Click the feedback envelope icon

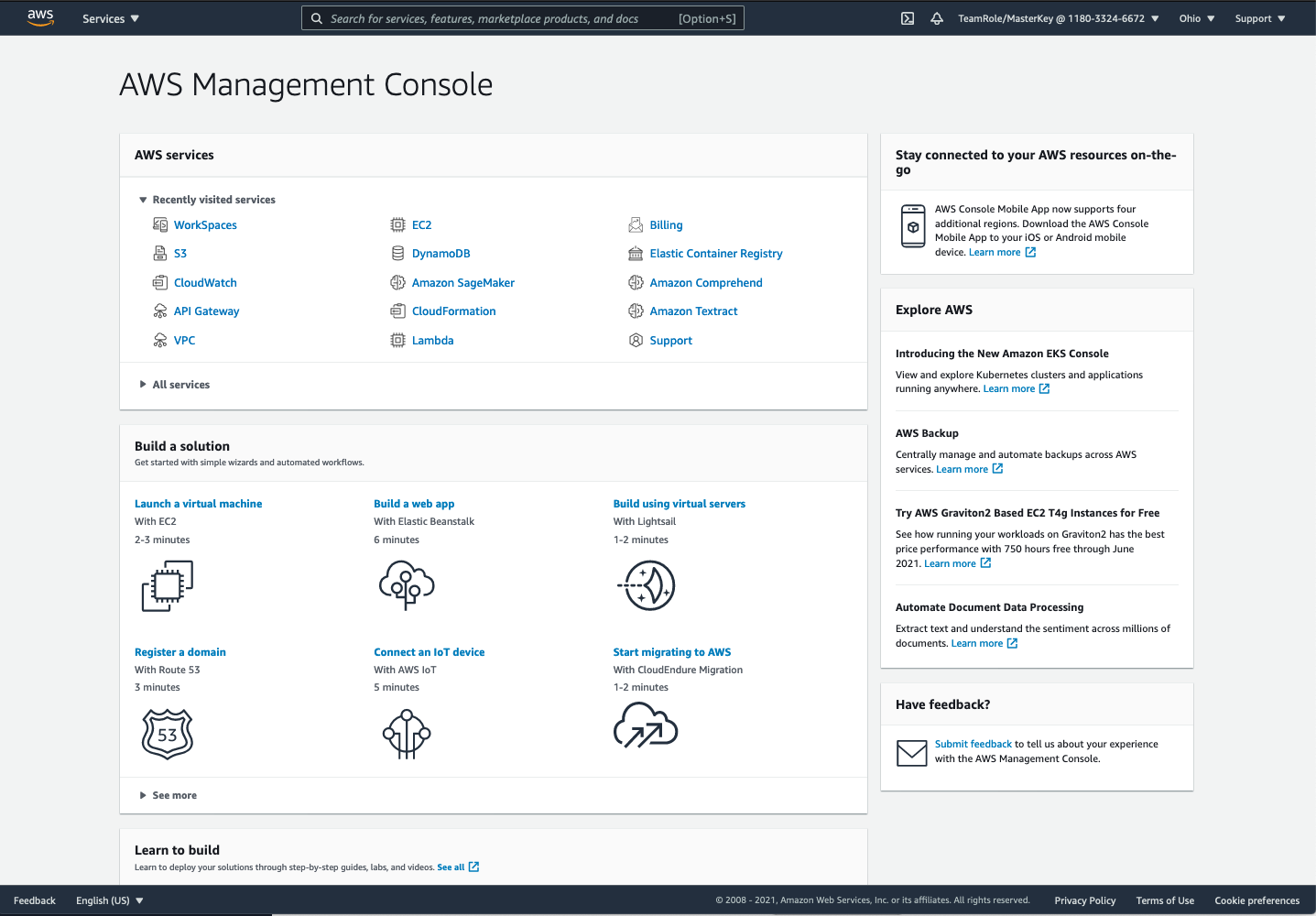(x=911, y=753)
